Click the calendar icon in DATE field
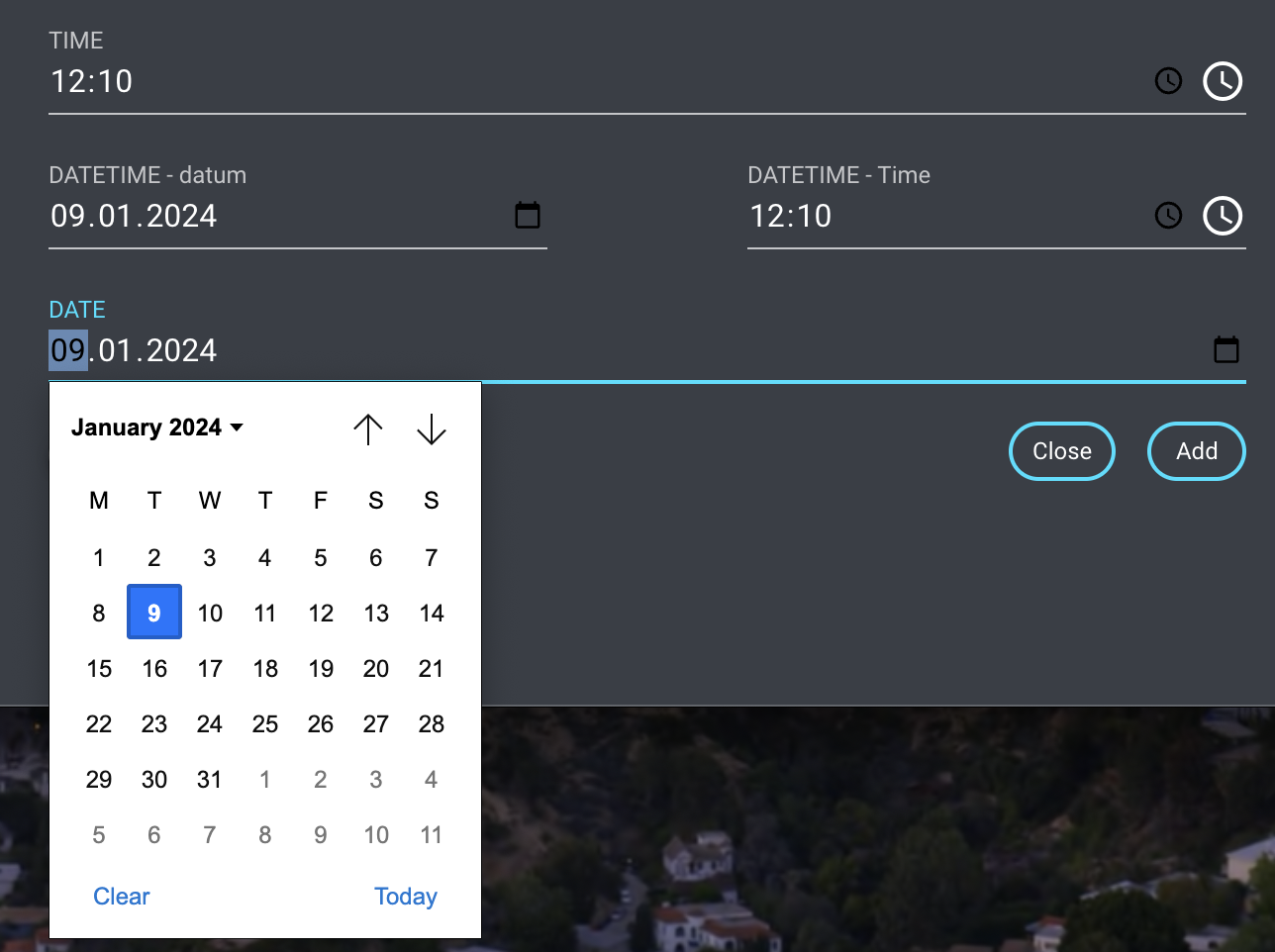 click(x=1226, y=349)
